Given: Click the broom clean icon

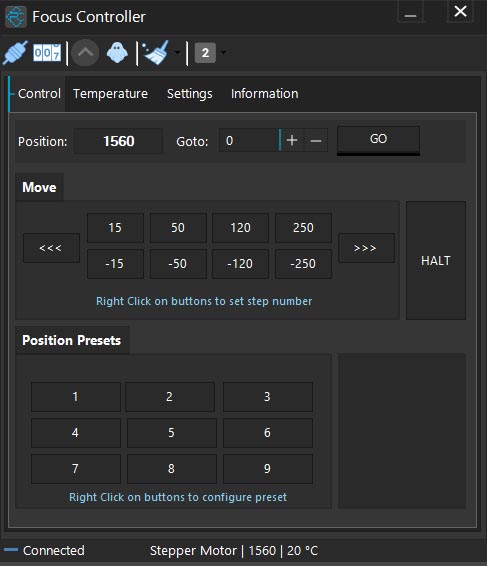Looking at the screenshot, I should [156, 53].
